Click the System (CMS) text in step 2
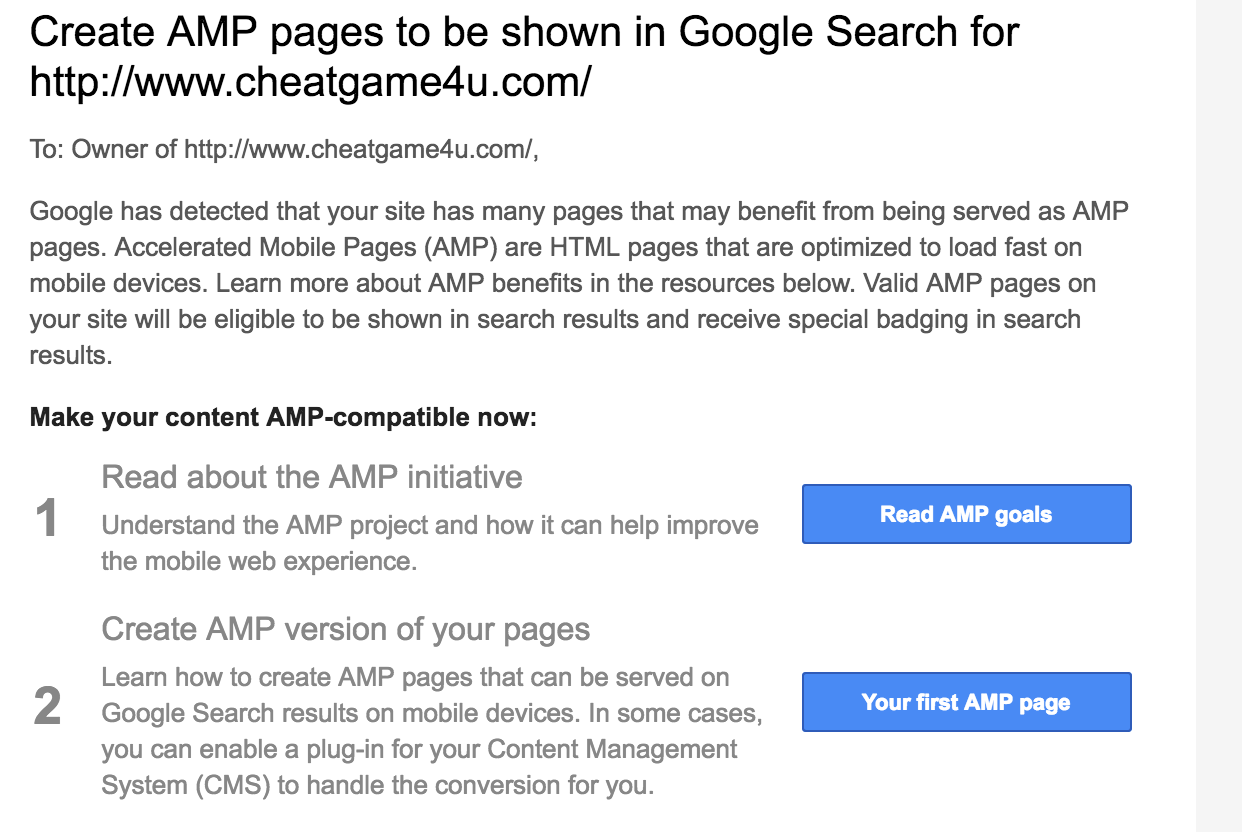 pos(186,785)
